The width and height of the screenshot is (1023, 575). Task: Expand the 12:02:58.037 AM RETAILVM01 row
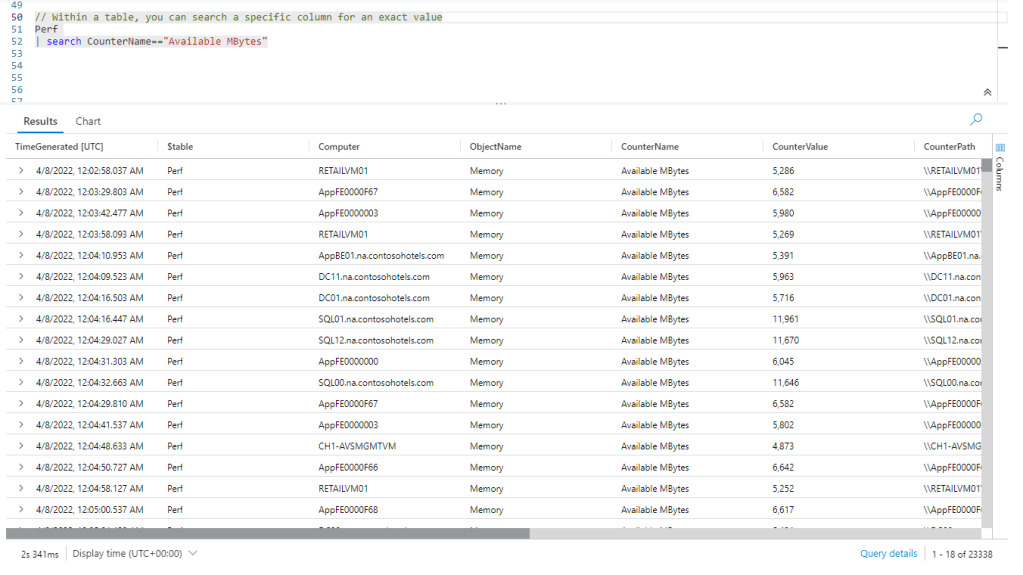point(20,171)
